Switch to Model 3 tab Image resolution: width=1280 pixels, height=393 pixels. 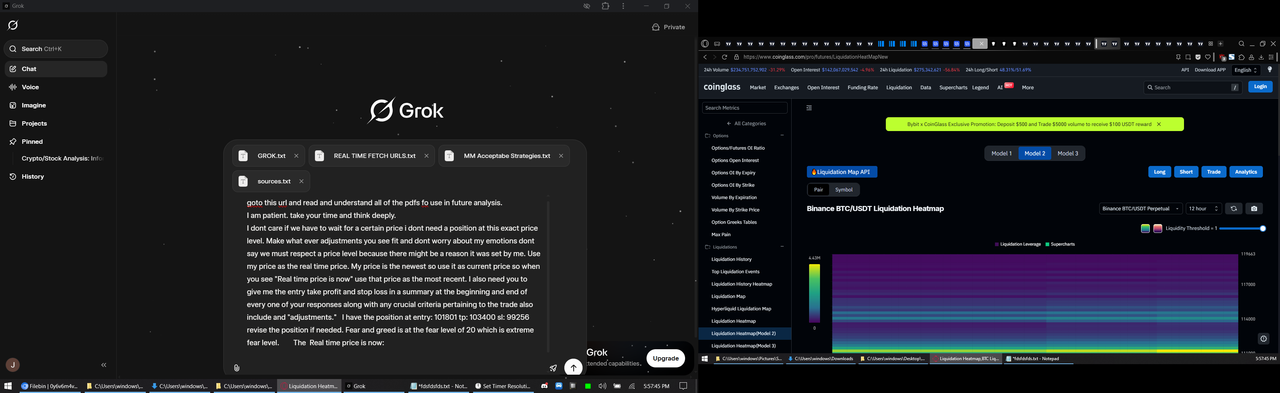tap(1068, 153)
